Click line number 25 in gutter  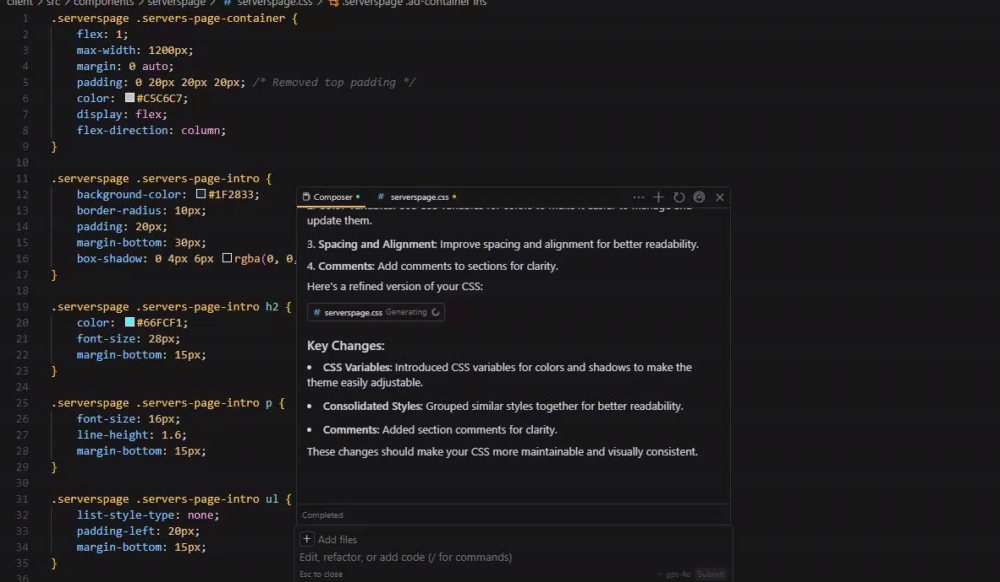coord(22,403)
